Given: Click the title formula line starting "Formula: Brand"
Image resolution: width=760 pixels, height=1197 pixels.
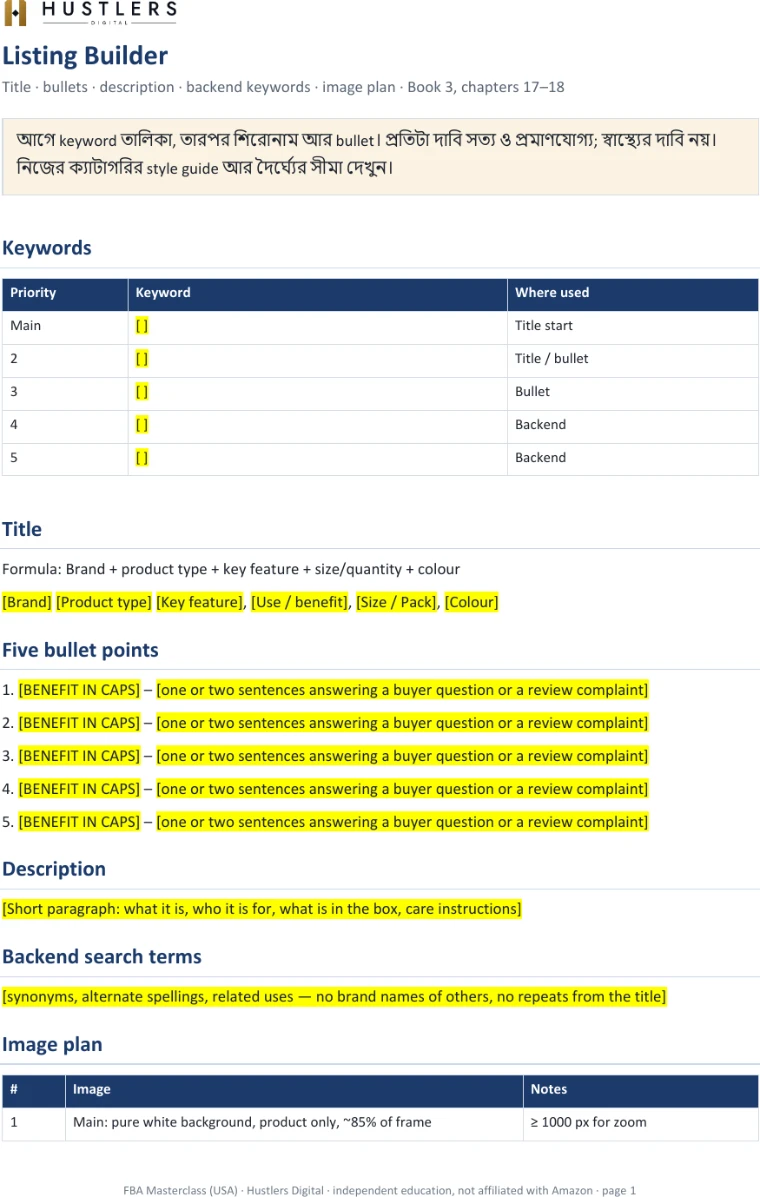Looking at the screenshot, I should point(231,569).
